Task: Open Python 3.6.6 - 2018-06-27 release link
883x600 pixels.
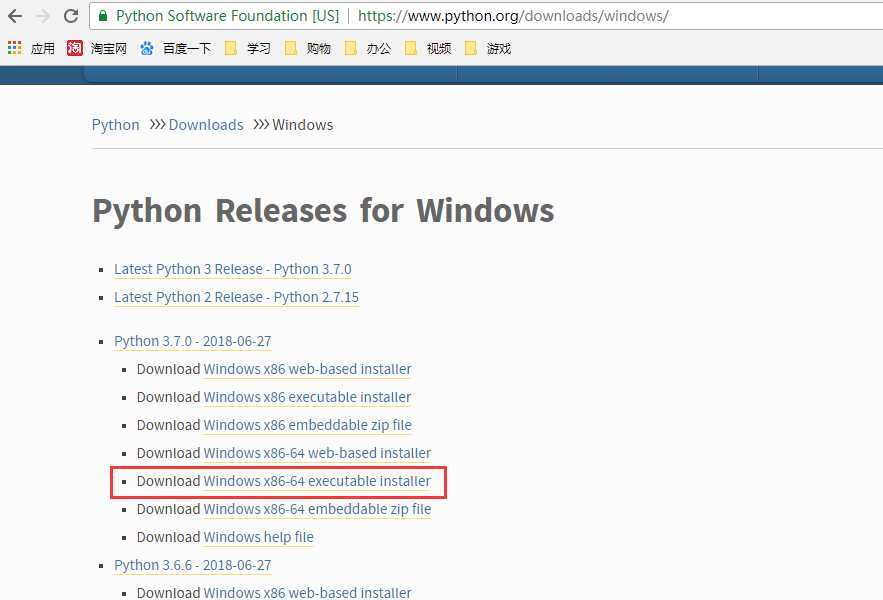Action: click(193, 565)
